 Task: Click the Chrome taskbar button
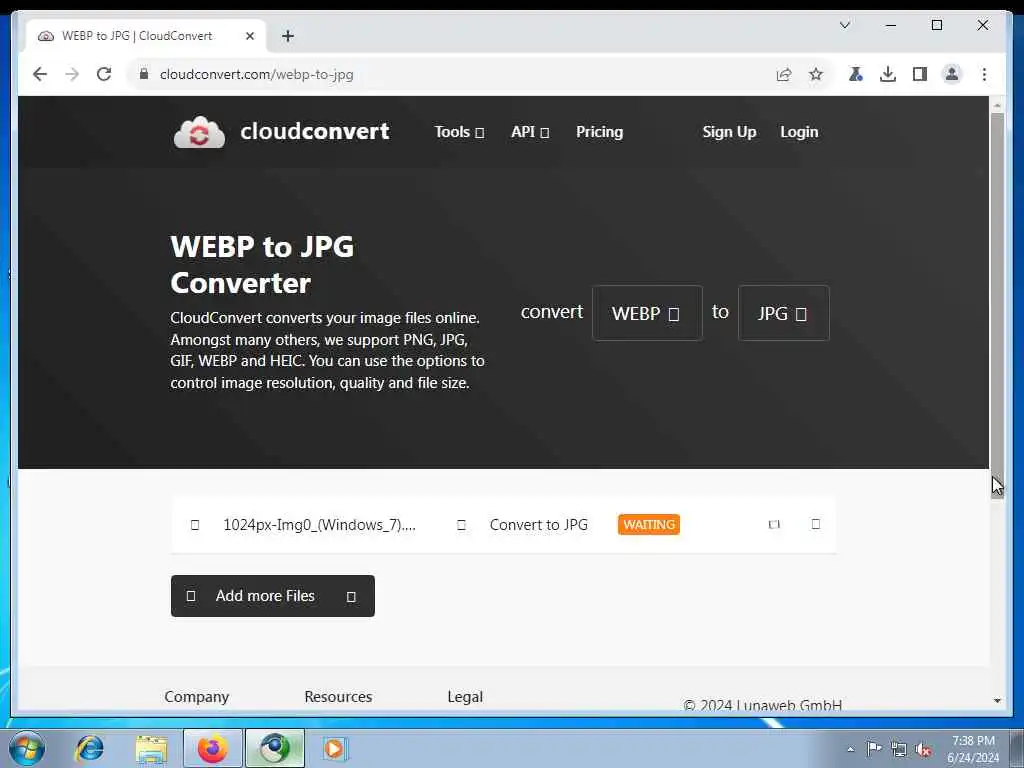click(275, 748)
